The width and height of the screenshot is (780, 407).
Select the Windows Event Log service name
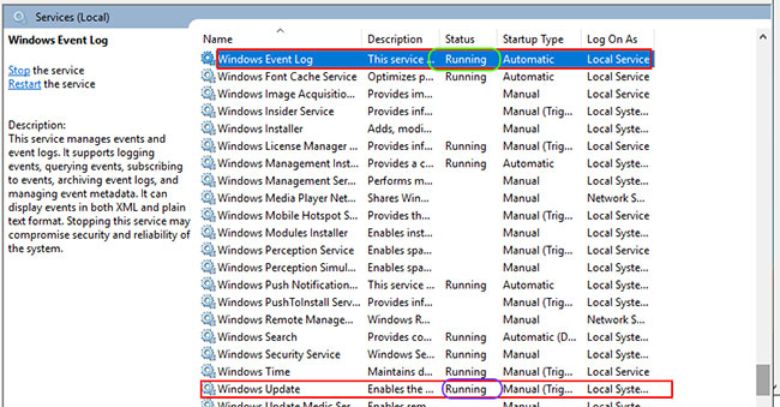265,59
